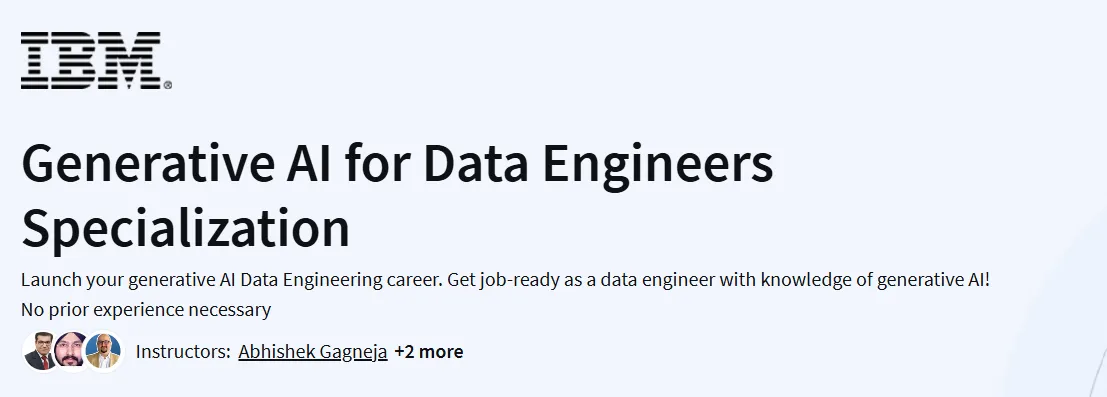Open the first instructor avatar with red tie
The image size is (1107, 397).
[41, 351]
